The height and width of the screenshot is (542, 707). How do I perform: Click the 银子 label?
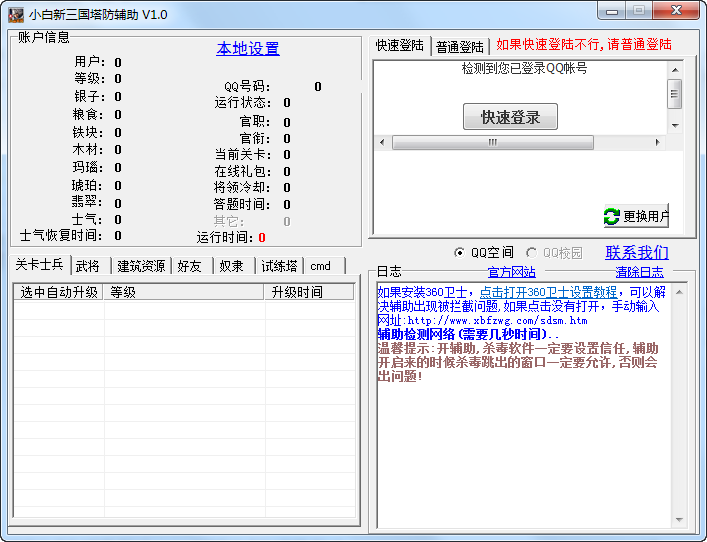pos(89,96)
